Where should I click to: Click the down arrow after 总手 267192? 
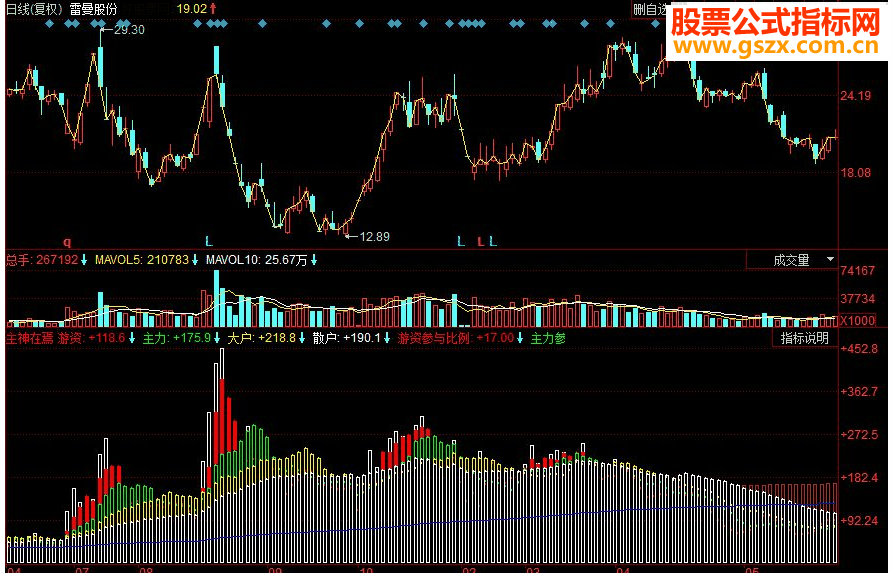click(x=84, y=260)
